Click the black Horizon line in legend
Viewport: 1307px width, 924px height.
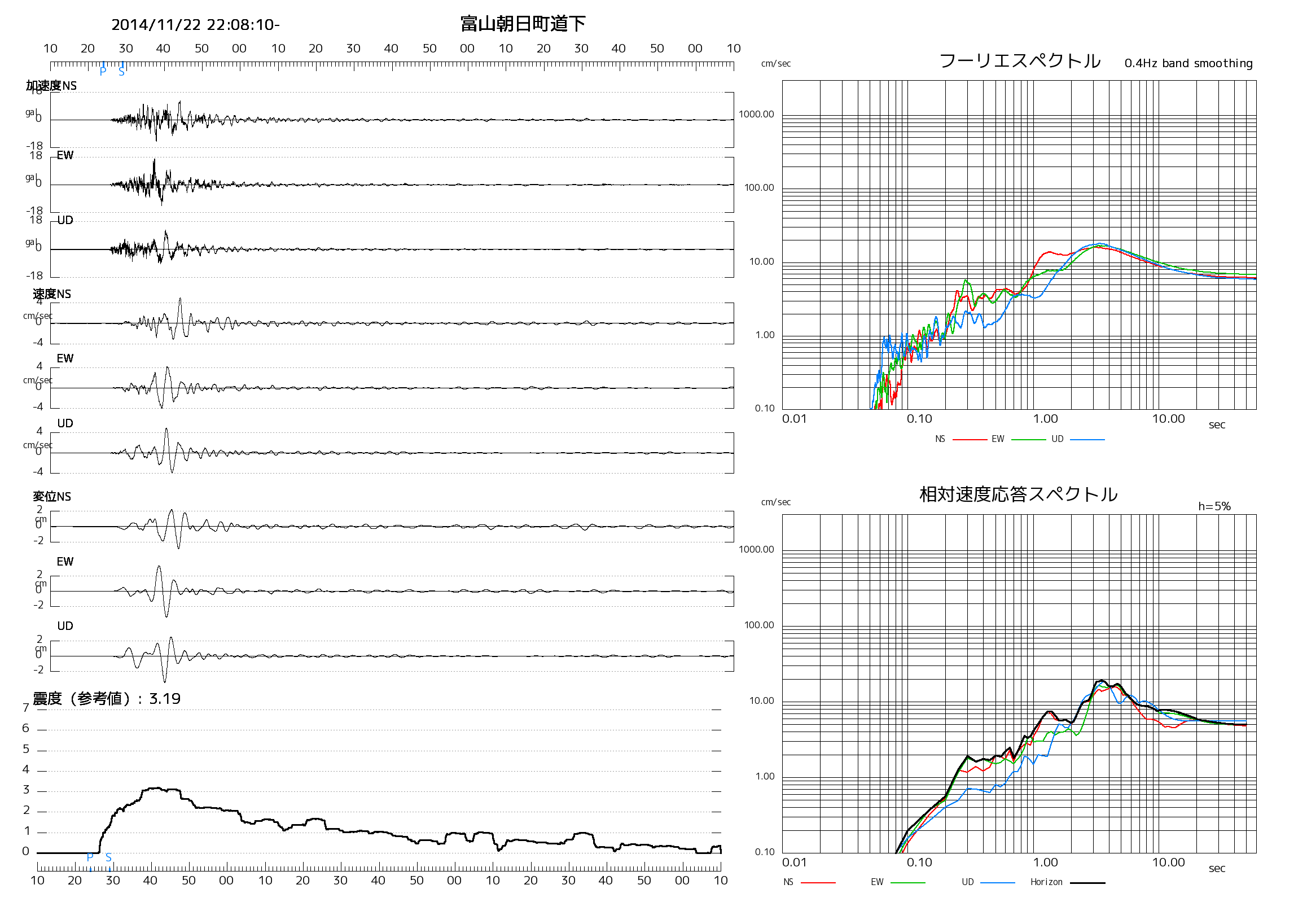(x=1087, y=882)
